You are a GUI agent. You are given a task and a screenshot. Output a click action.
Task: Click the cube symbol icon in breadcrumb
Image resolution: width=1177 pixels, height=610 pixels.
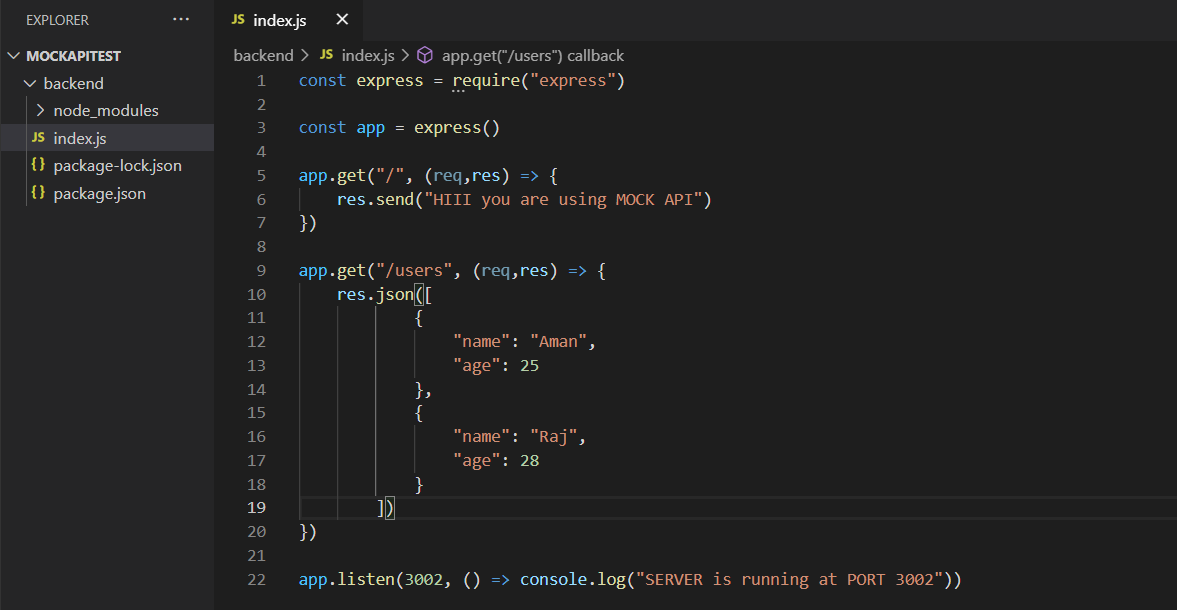coord(425,56)
